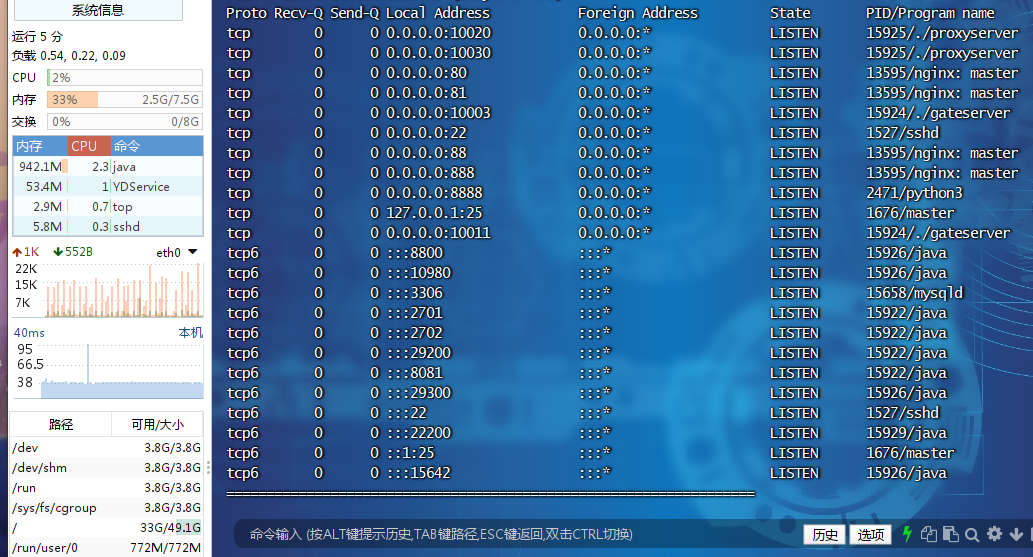Click the 本机 ping target link
Screen dimensions: 1033x557
(x=190, y=332)
